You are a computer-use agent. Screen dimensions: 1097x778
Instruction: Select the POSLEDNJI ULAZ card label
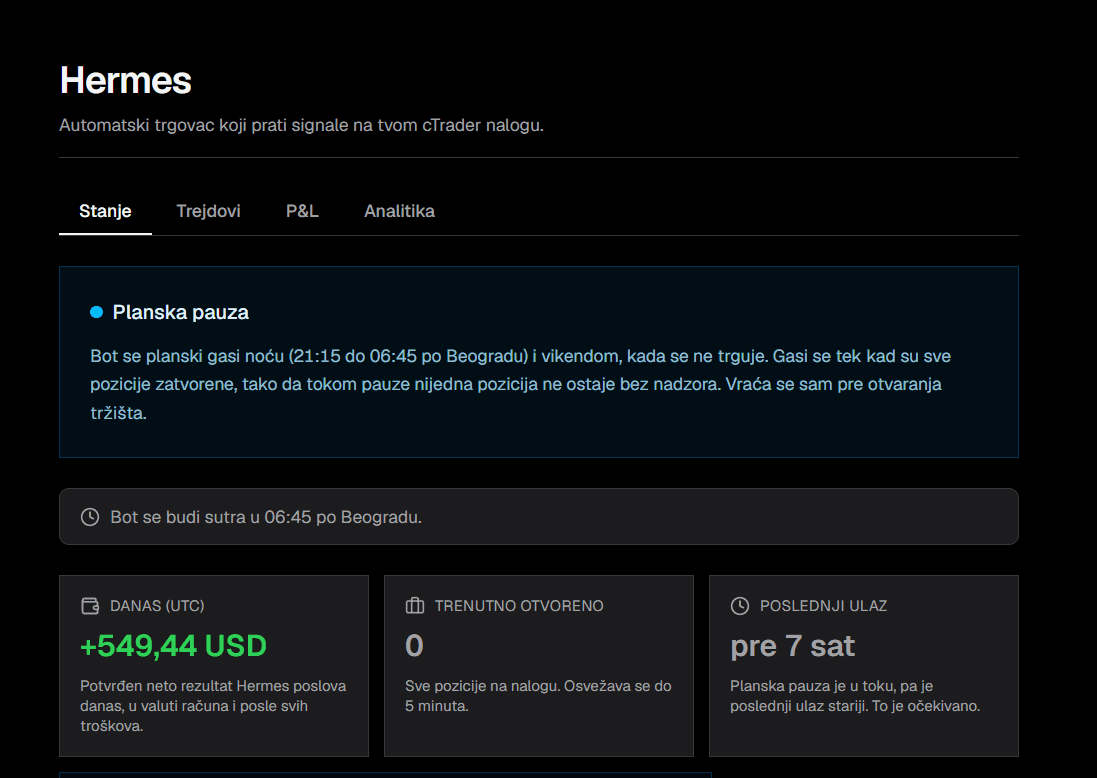pyautogui.click(x=823, y=606)
